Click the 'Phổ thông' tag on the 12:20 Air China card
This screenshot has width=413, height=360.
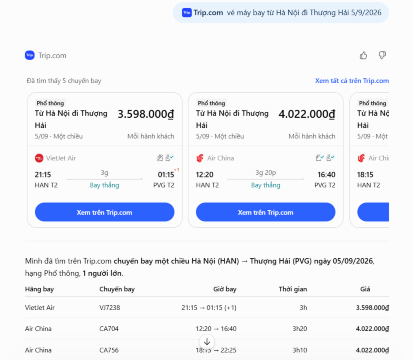[211, 103]
